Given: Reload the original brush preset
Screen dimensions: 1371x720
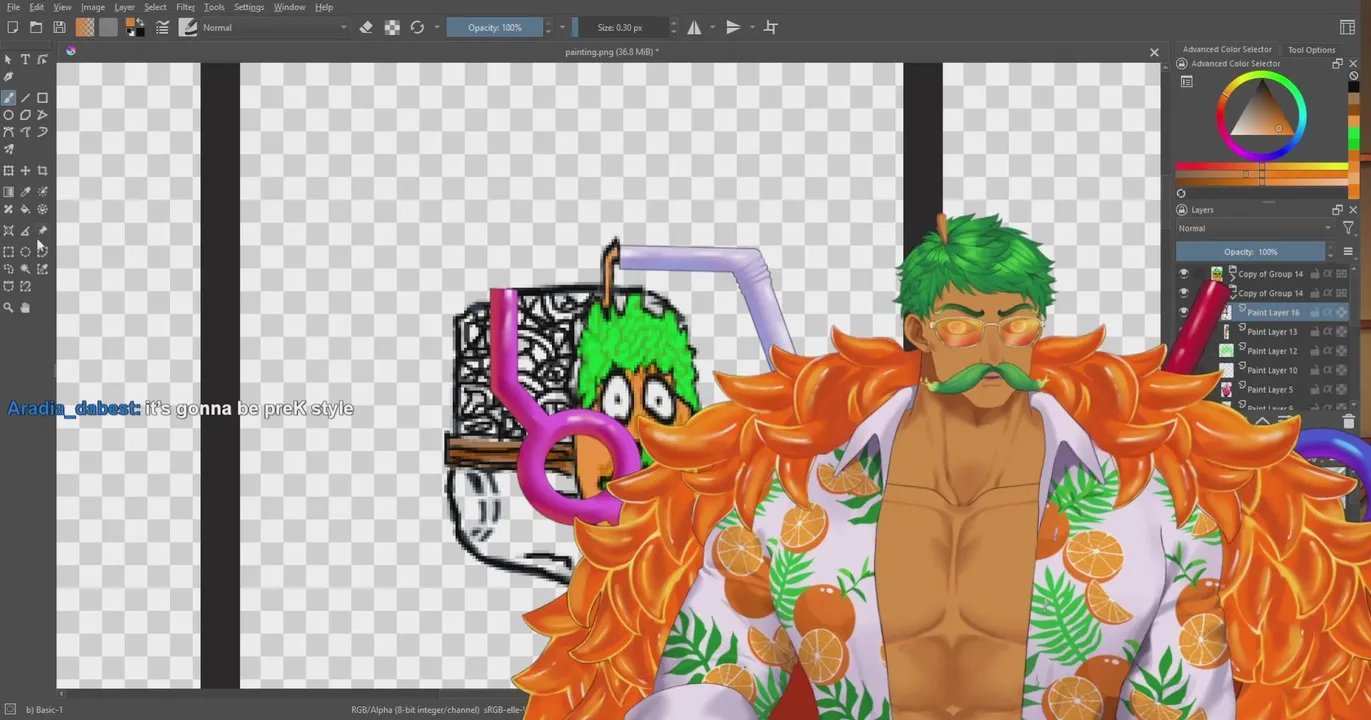Looking at the screenshot, I should [x=417, y=28].
